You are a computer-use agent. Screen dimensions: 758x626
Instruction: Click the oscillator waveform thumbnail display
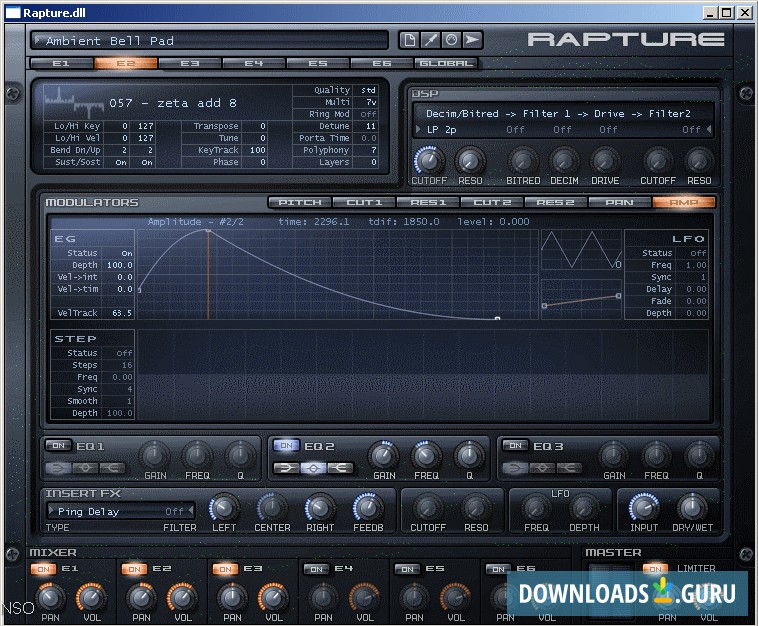click(74, 102)
